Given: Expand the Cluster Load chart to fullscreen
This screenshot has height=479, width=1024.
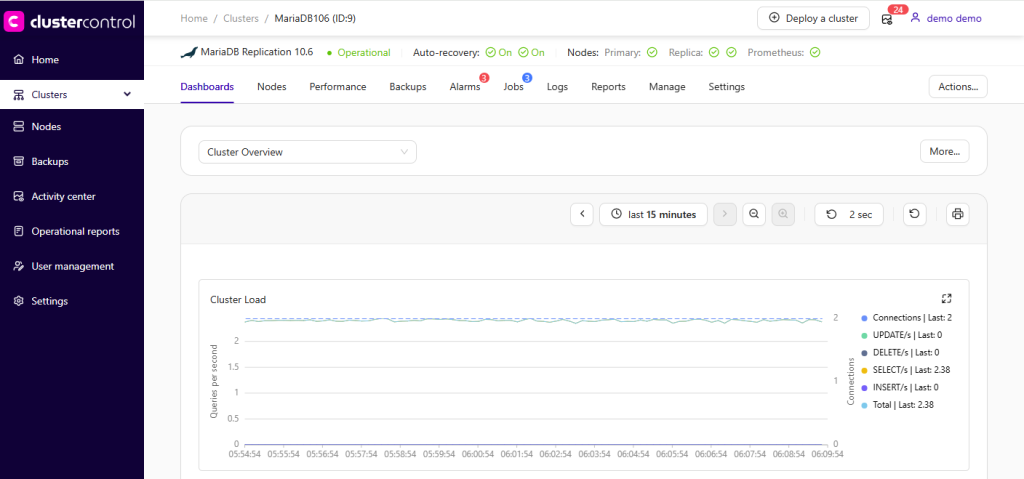Looking at the screenshot, I should pyautogui.click(x=946, y=298).
